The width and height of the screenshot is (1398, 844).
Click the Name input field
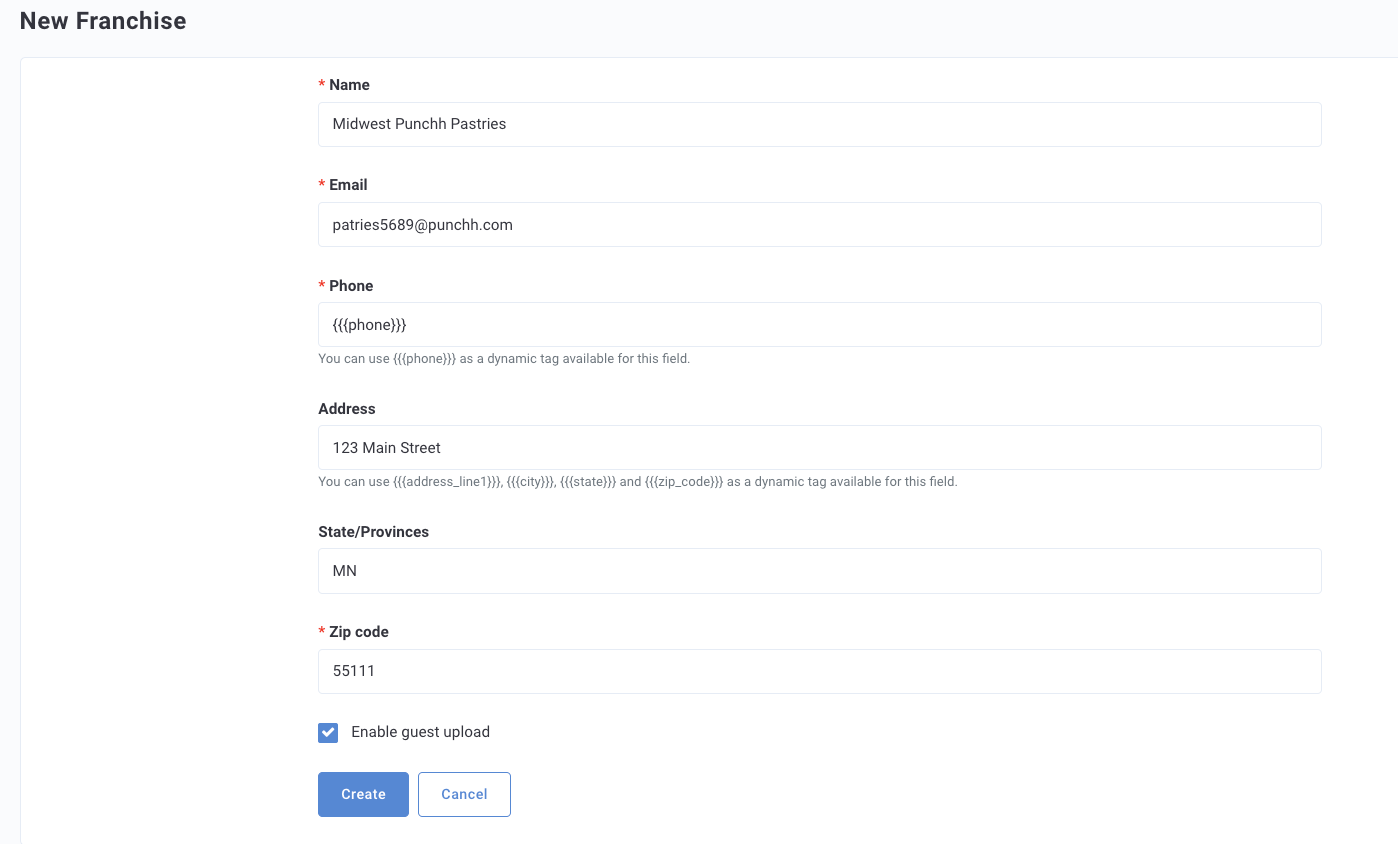tap(819, 124)
